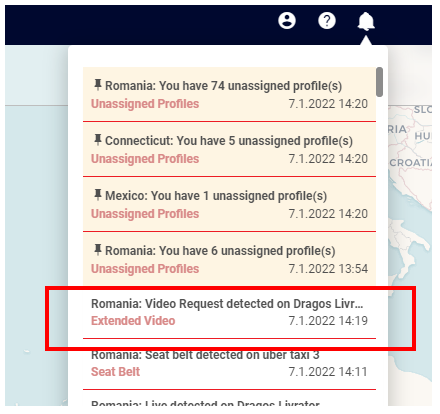Viewport: 440px width, 414px height.
Task: Click the CROATIA label on the map
Action: coord(411,163)
